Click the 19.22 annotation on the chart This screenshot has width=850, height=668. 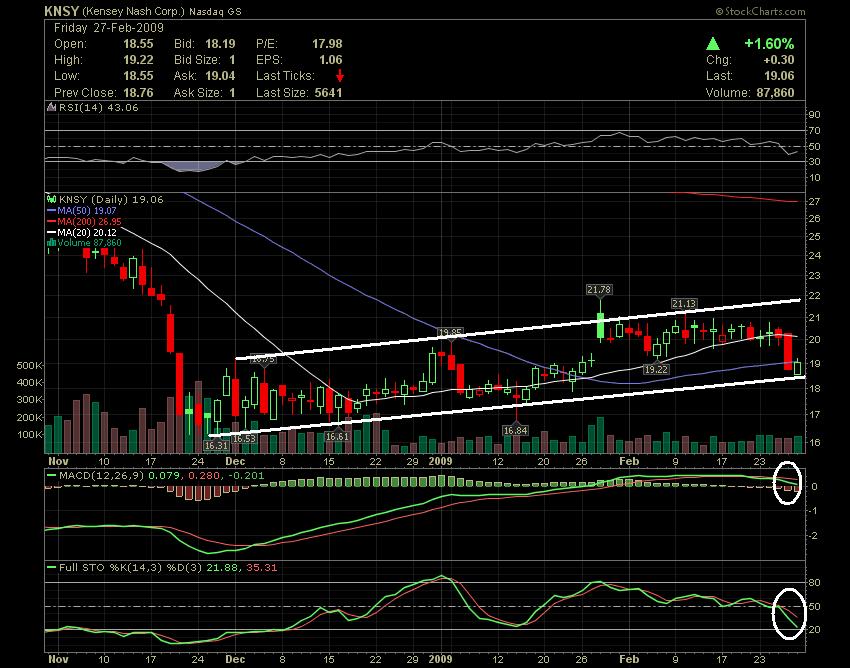tap(656, 369)
